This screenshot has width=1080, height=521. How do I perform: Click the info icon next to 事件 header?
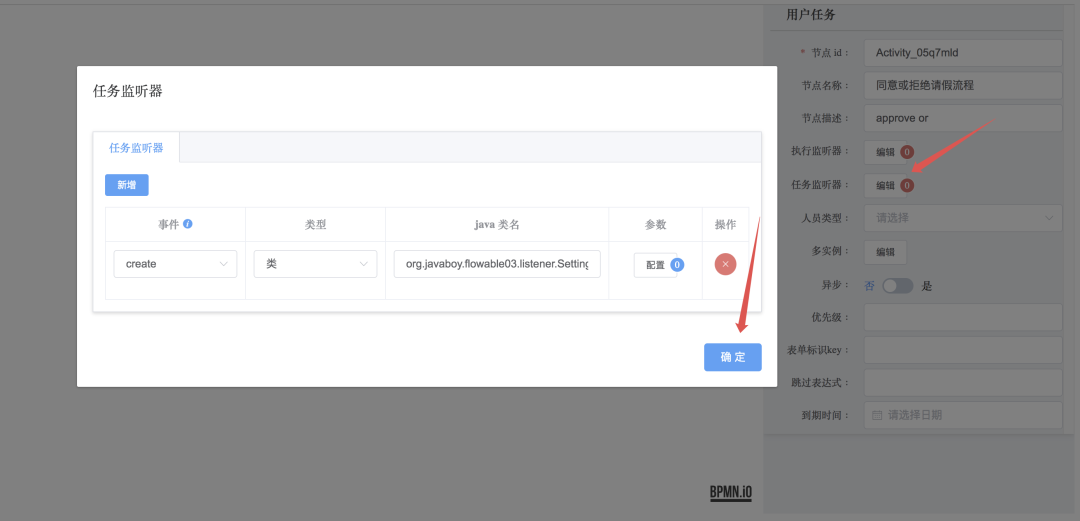[x=187, y=224]
